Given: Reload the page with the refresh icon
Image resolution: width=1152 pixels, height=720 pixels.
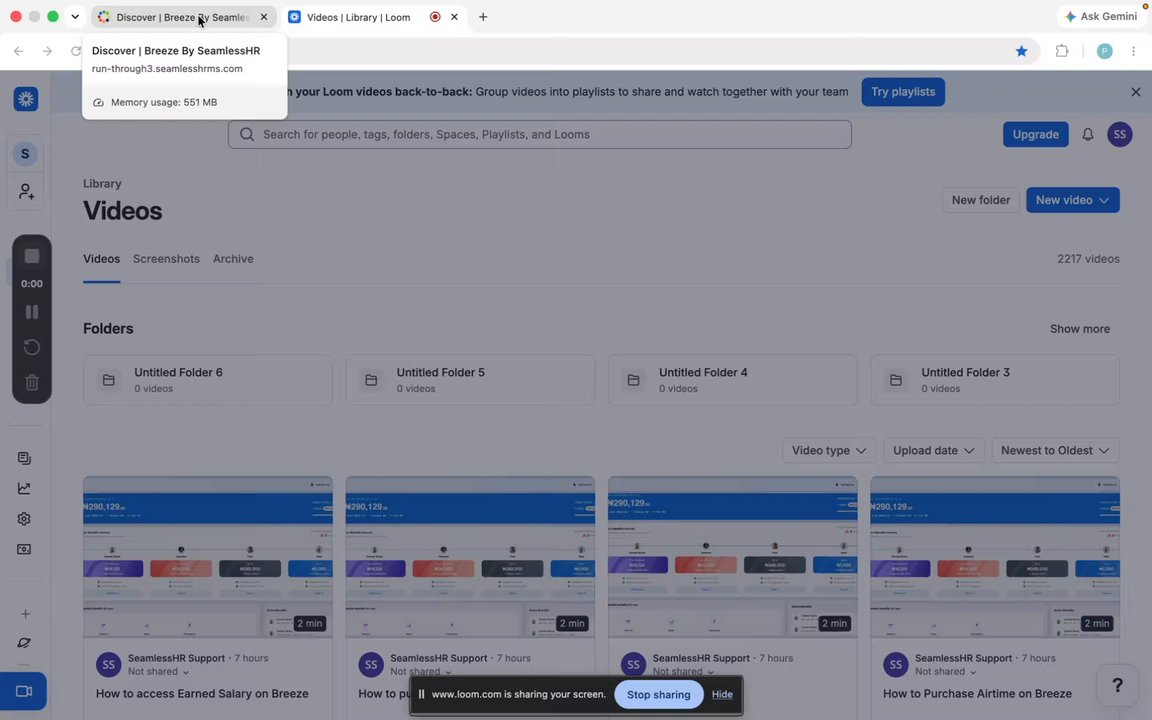Looking at the screenshot, I should tap(76, 51).
